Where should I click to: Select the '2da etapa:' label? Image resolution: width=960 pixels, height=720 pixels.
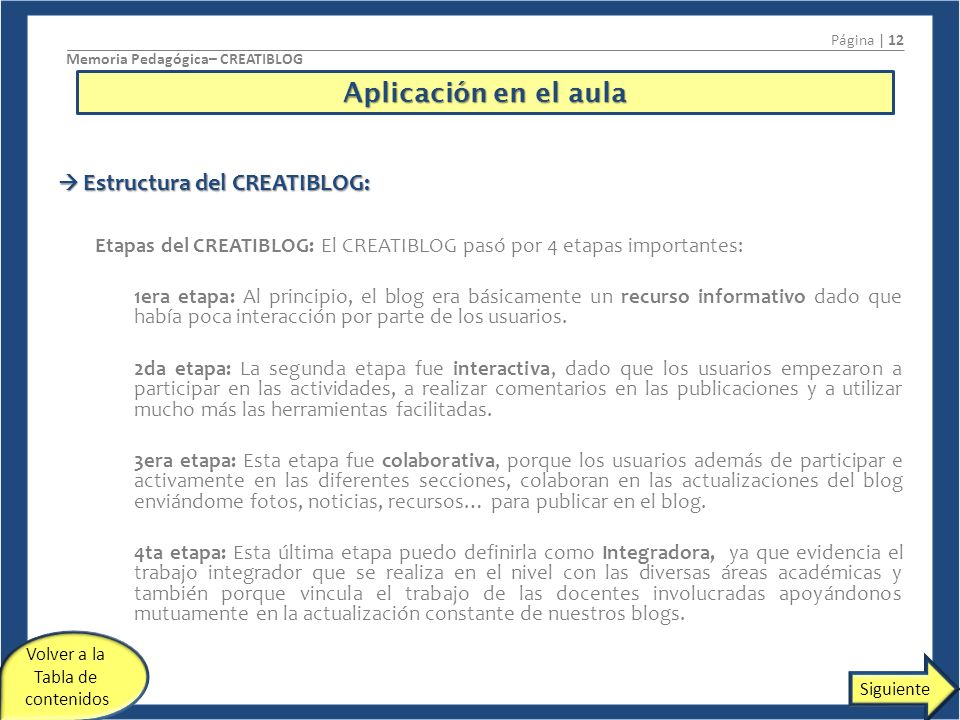[x=182, y=369]
